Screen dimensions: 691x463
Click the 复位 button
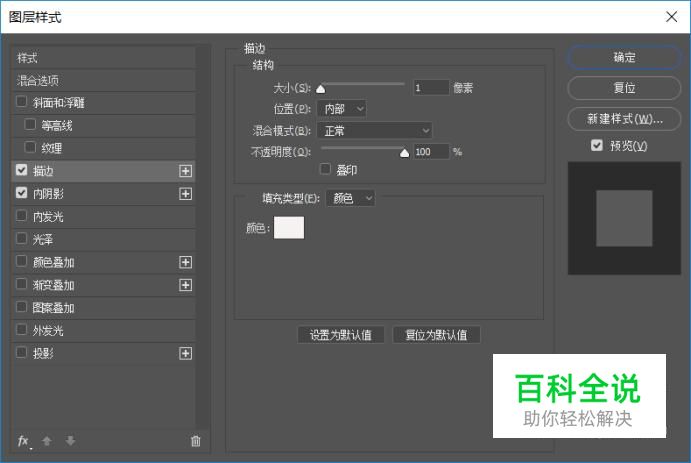tap(624, 88)
